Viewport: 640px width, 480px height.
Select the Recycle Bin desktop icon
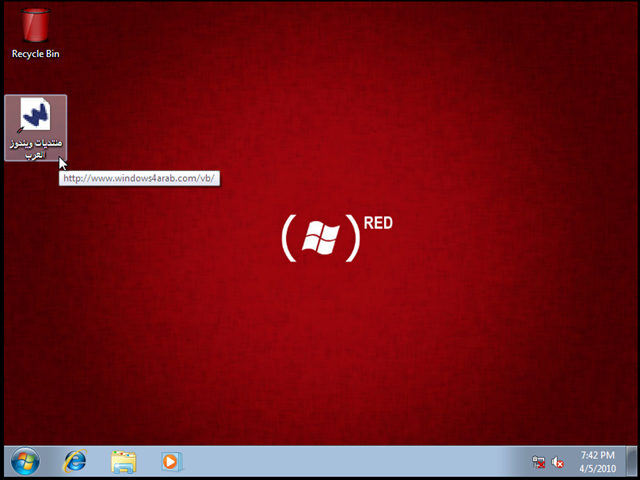(35, 25)
